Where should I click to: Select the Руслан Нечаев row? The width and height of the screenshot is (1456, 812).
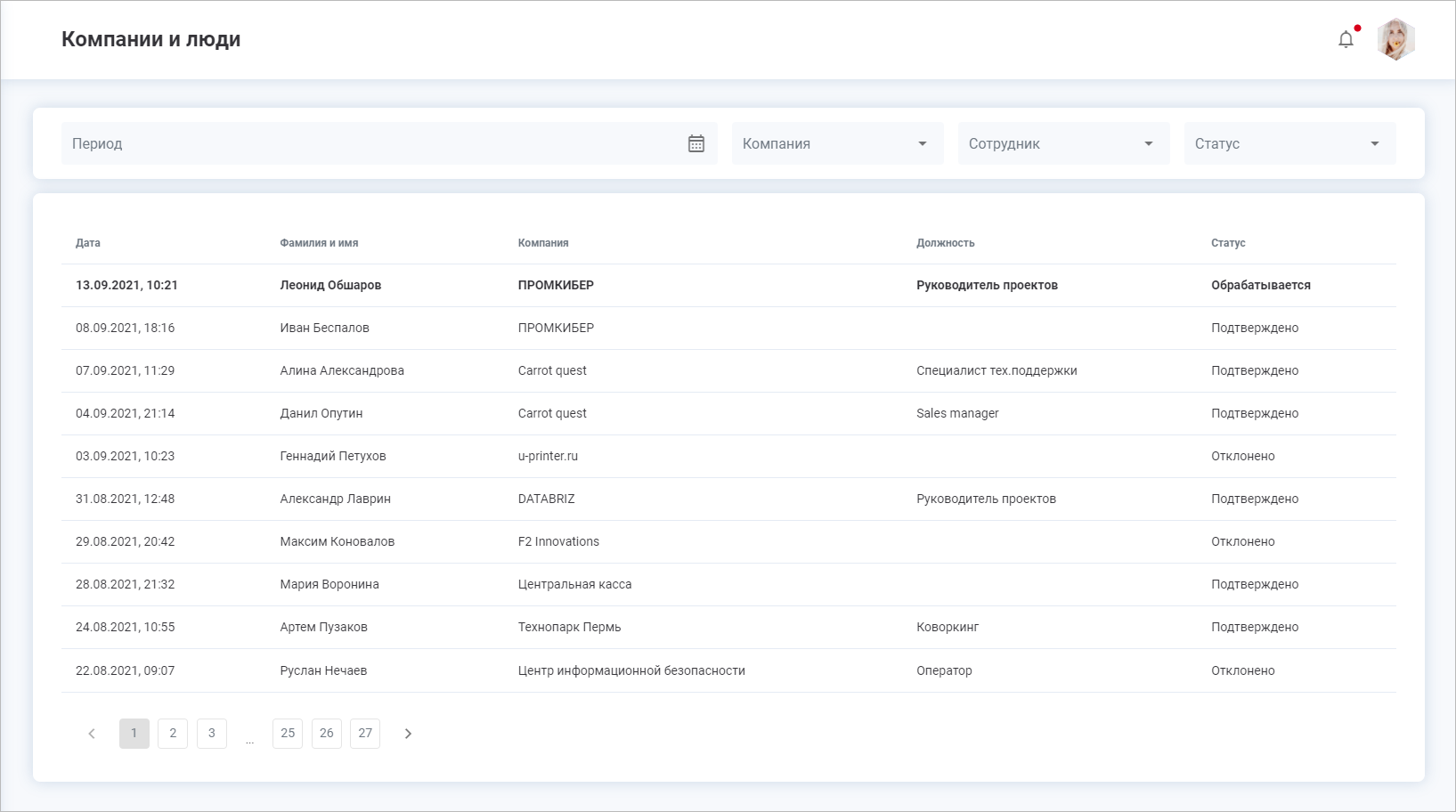tap(323, 671)
